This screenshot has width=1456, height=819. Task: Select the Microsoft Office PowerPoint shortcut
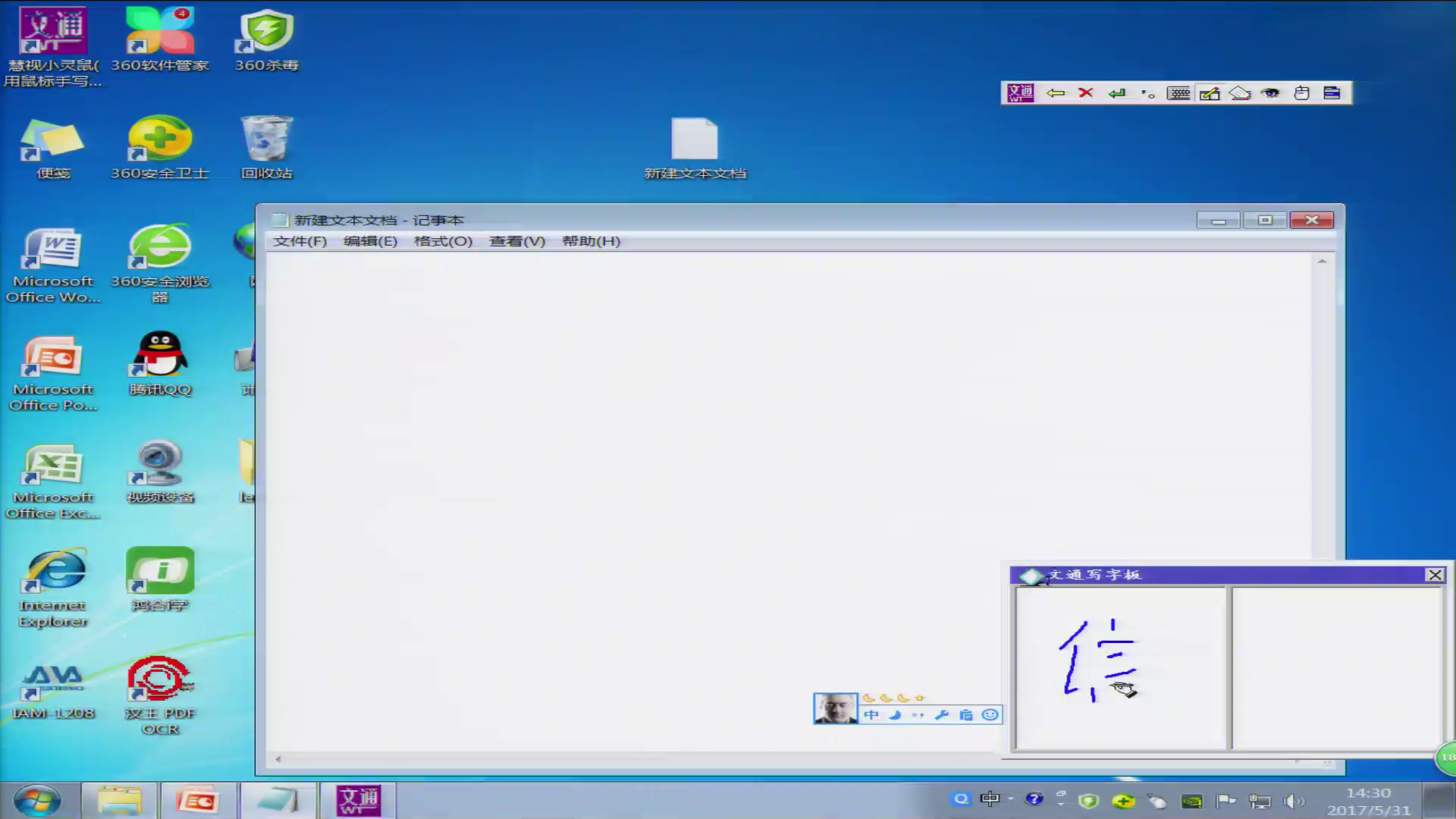tap(53, 373)
